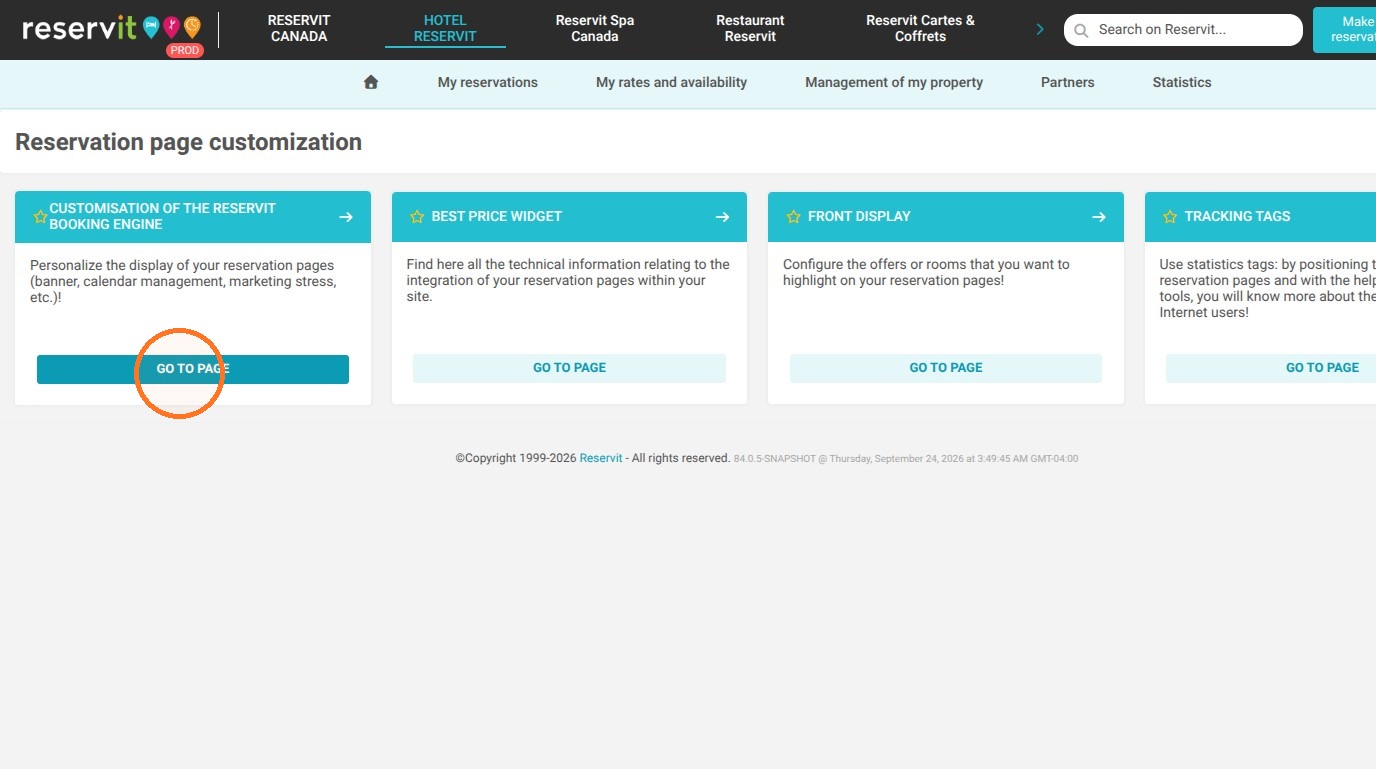Open My reservations menu
This screenshot has height=769, width=1376.
488,82
